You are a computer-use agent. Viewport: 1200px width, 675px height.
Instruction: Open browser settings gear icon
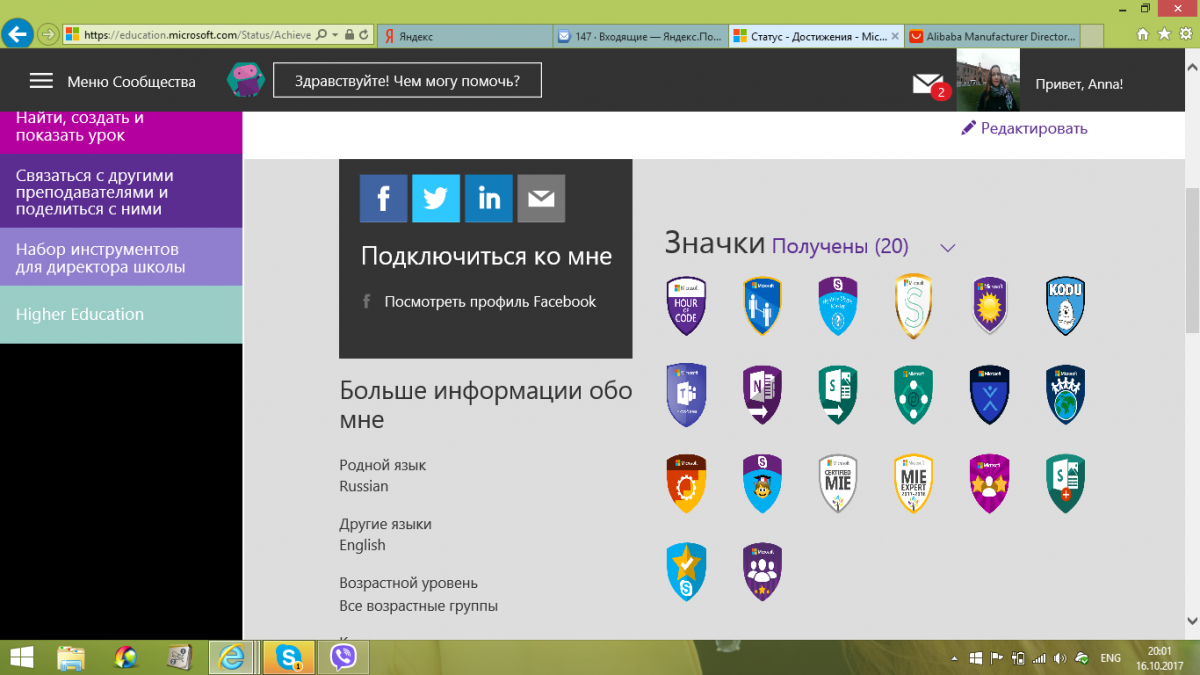pyautogui.click(x=1184, y=34)
